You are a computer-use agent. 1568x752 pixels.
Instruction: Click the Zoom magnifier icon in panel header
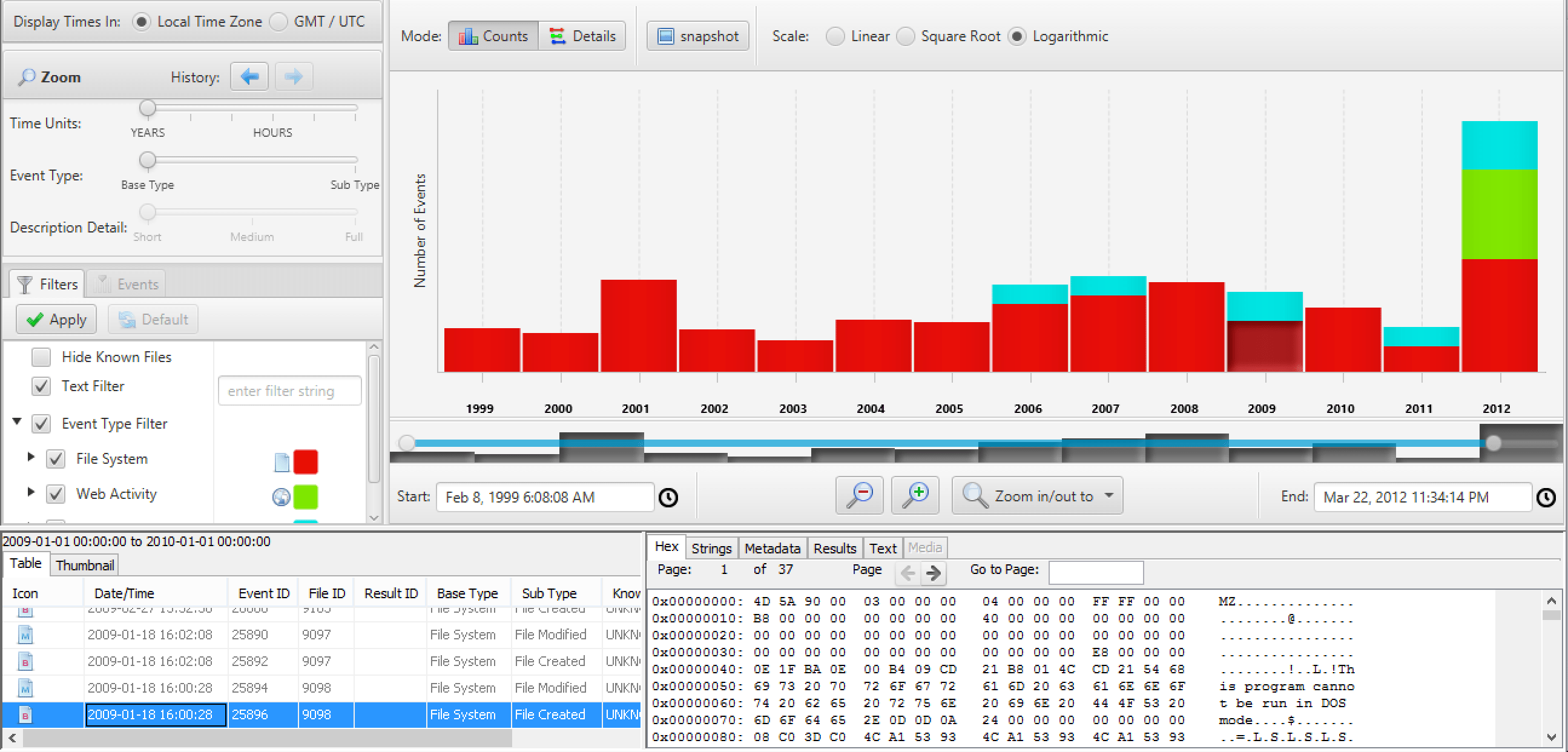click(x=26, y=78)
